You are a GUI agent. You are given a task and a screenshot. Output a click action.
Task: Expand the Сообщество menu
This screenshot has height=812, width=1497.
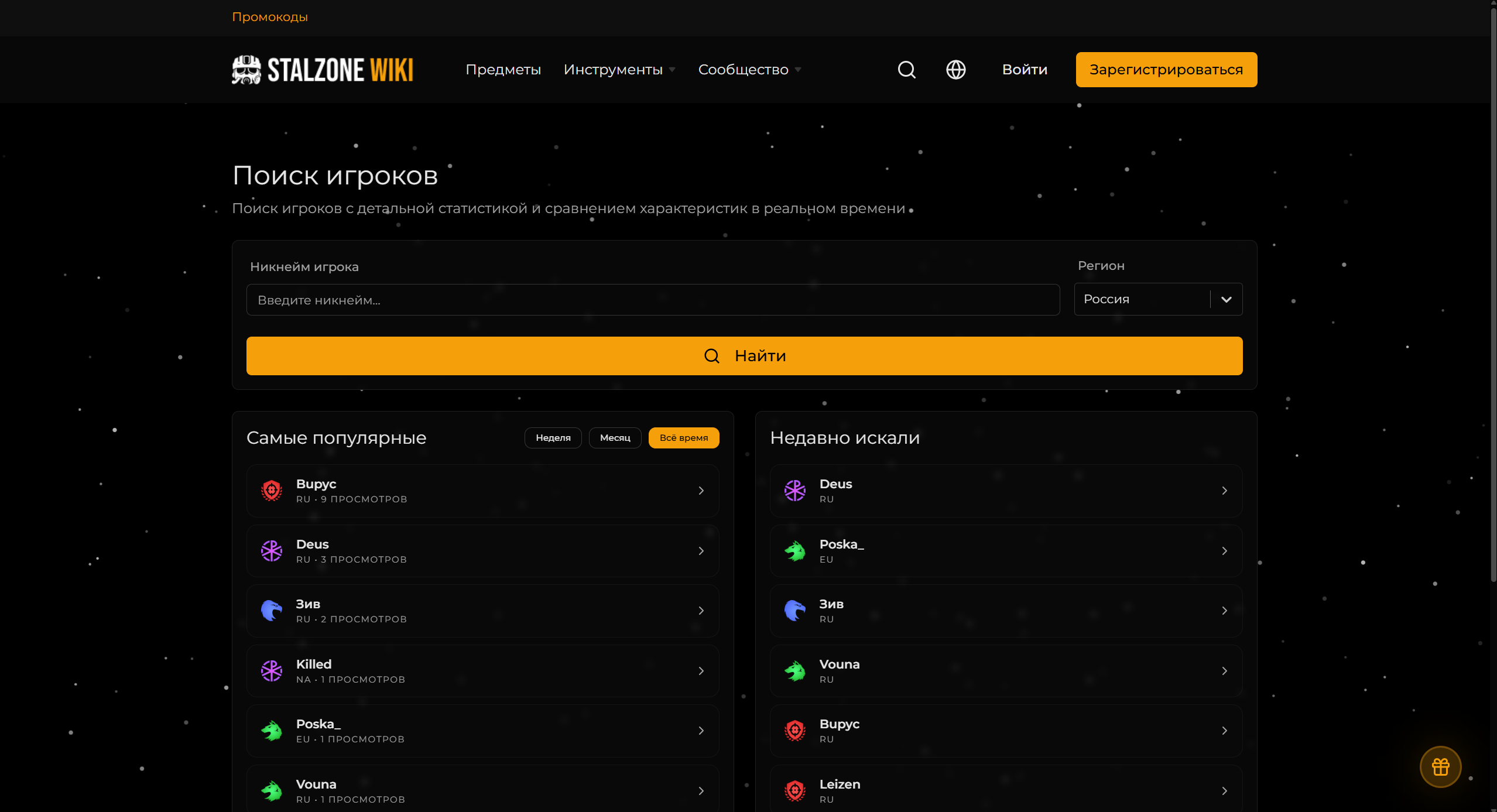click(749, 70)
